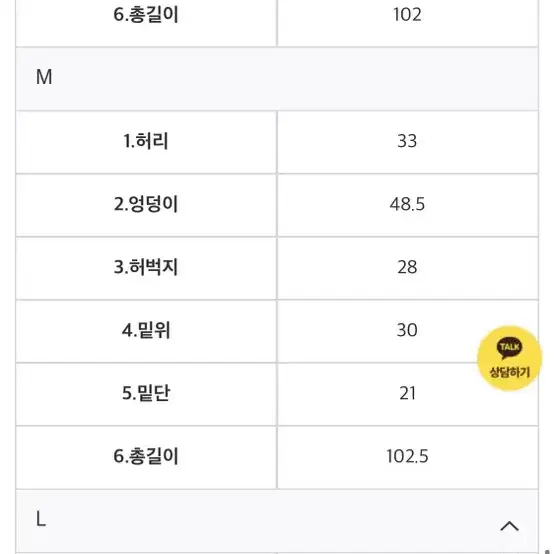The width and height of the screenshot is (554, 554).
Task: Click the top 6.총길이 row label
Action: (x=146, y=15)
